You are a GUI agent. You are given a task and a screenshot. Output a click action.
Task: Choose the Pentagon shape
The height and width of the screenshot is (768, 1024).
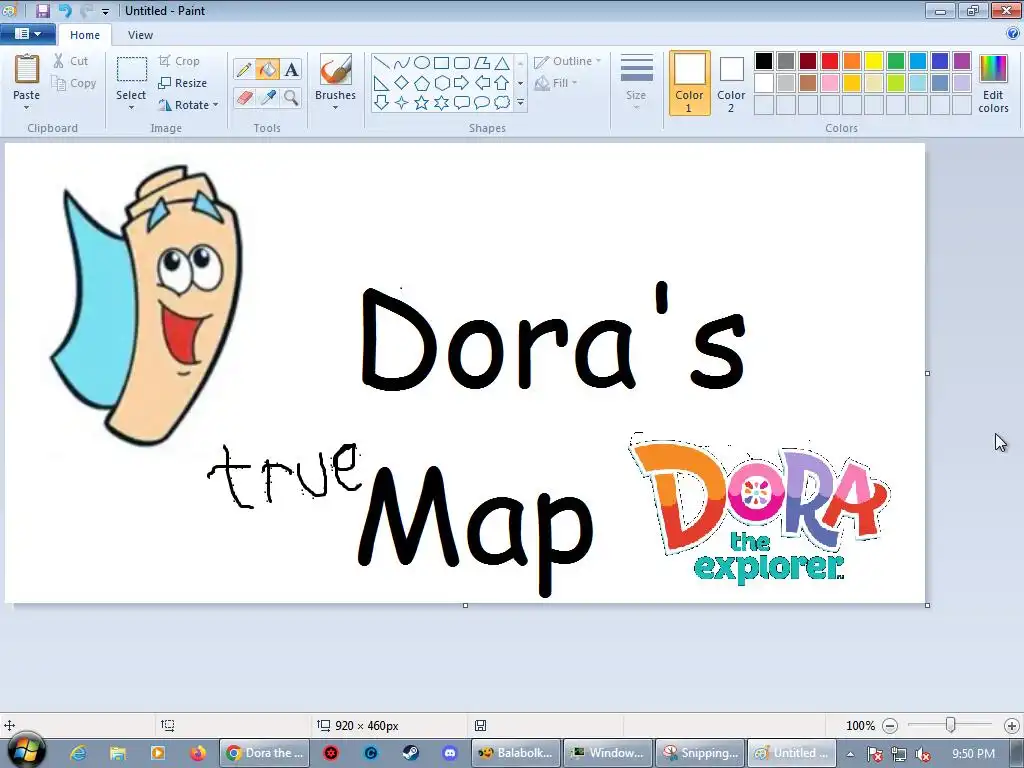(x=422, y=83)
